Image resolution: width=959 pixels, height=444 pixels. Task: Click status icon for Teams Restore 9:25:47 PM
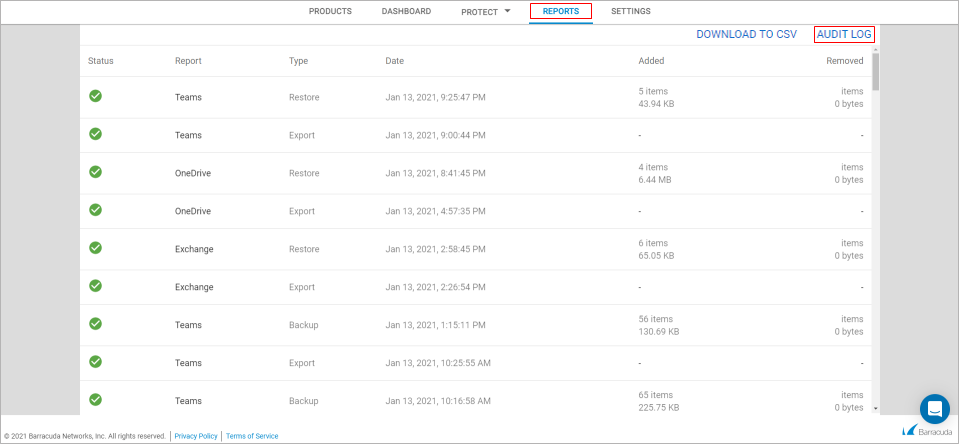click(x=95, y=96)
